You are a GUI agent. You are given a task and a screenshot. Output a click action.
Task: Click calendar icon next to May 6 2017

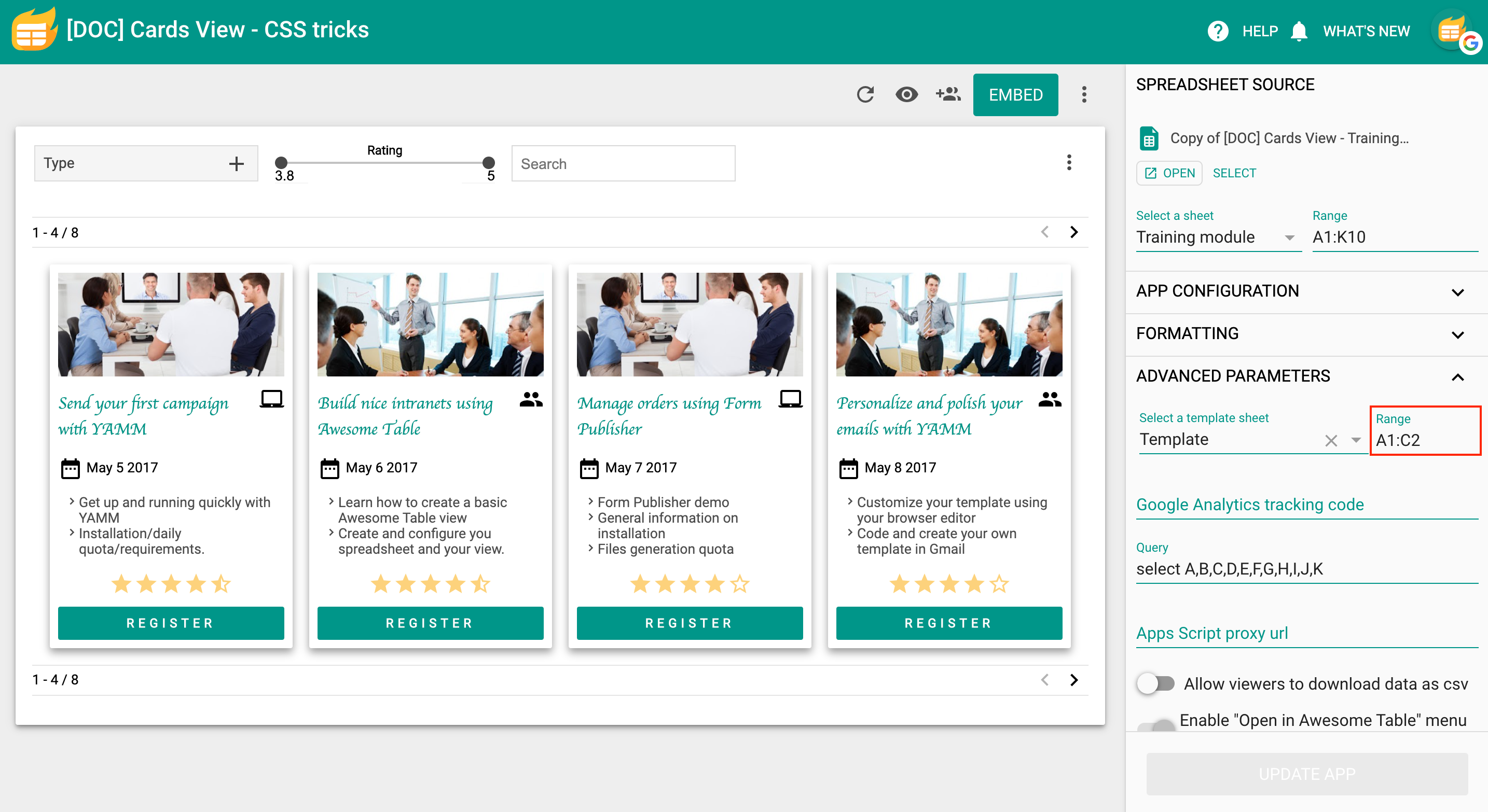click(330, 468)
